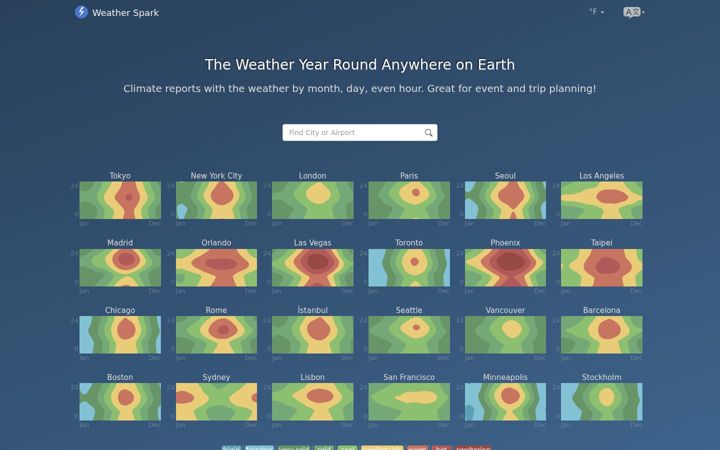Open the Vancouver temperature chart thumbnail
Screen dimensions: 720x450
point(505,335)
